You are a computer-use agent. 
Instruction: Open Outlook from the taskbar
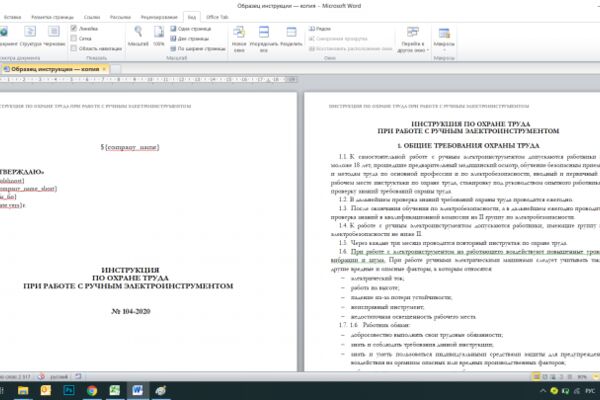click(46, 390)
